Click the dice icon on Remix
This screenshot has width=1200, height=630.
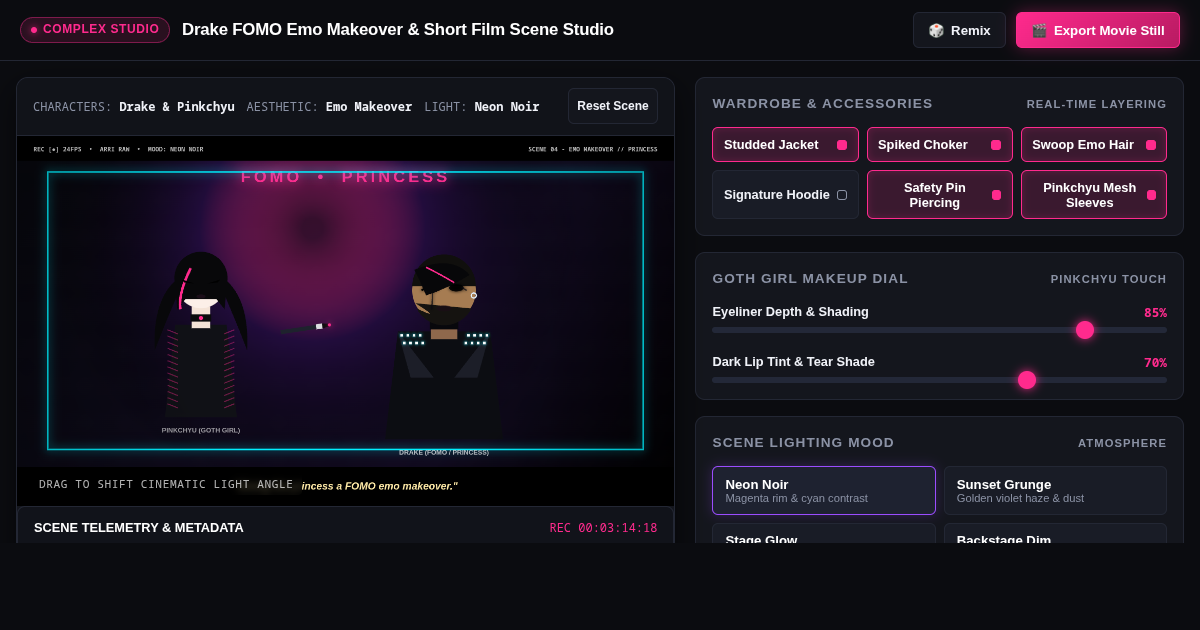[x=936, y=30]
